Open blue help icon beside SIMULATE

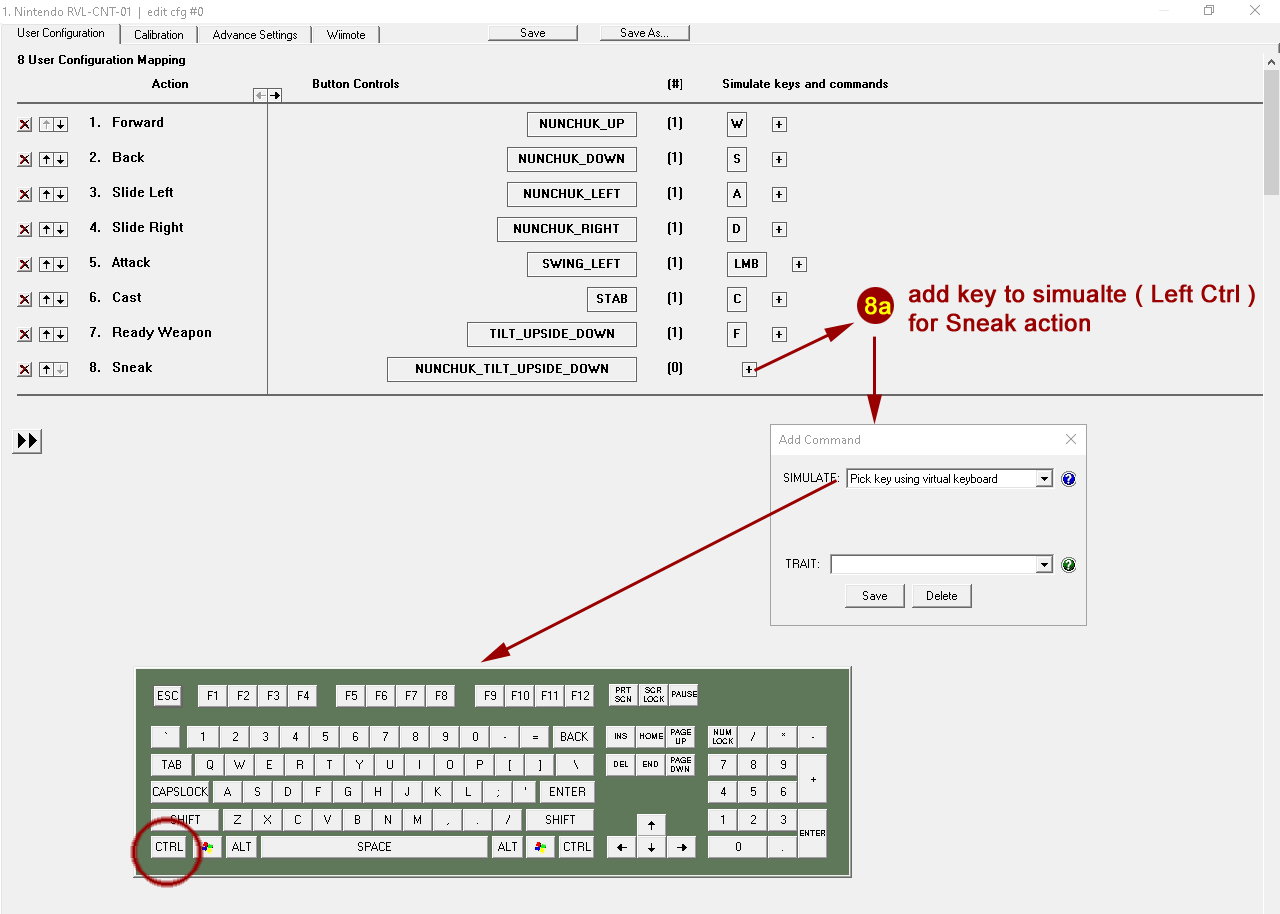(1068, 479)
